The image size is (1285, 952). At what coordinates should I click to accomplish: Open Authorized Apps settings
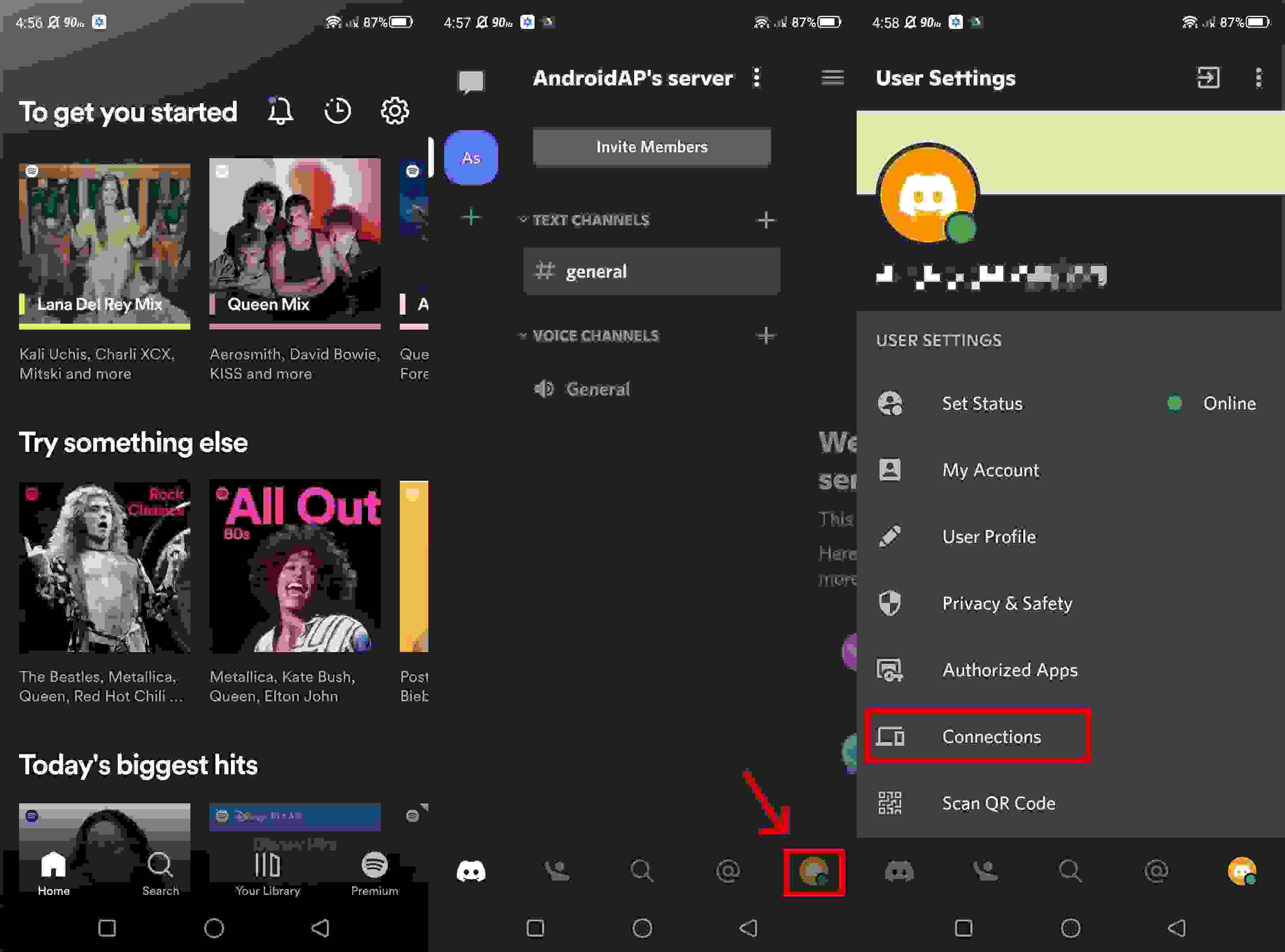[x=1071, y=670]
